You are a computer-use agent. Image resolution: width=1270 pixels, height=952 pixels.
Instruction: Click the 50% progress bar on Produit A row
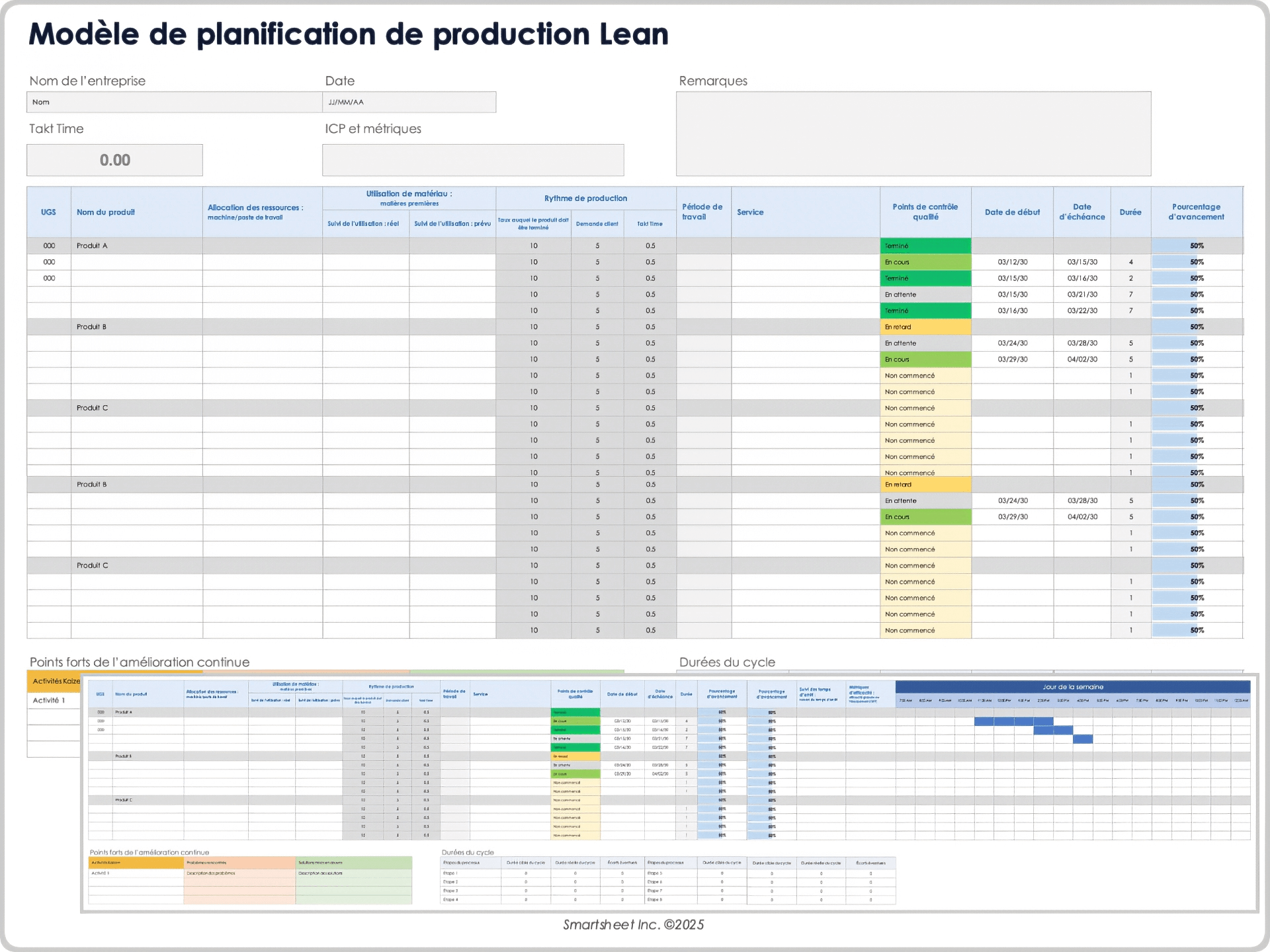[x=1197, y=245]
